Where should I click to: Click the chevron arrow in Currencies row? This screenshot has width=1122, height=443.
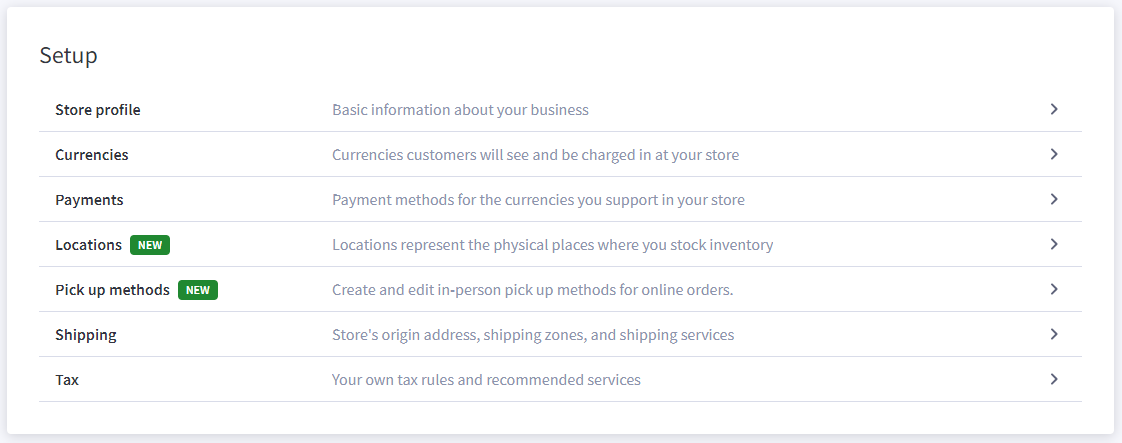[1053, 155]
